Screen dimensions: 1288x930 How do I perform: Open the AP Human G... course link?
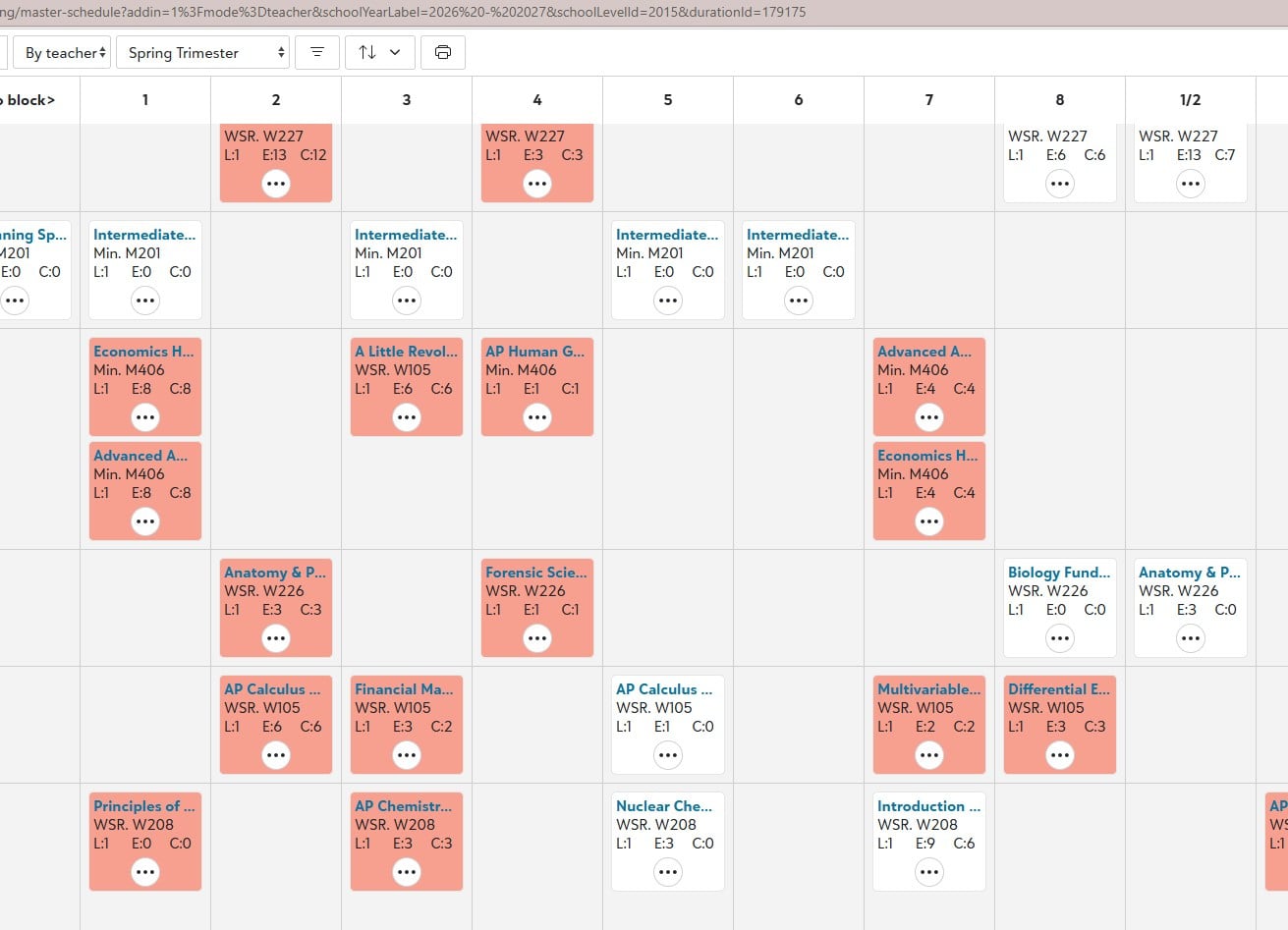click(x=534, y=352)
